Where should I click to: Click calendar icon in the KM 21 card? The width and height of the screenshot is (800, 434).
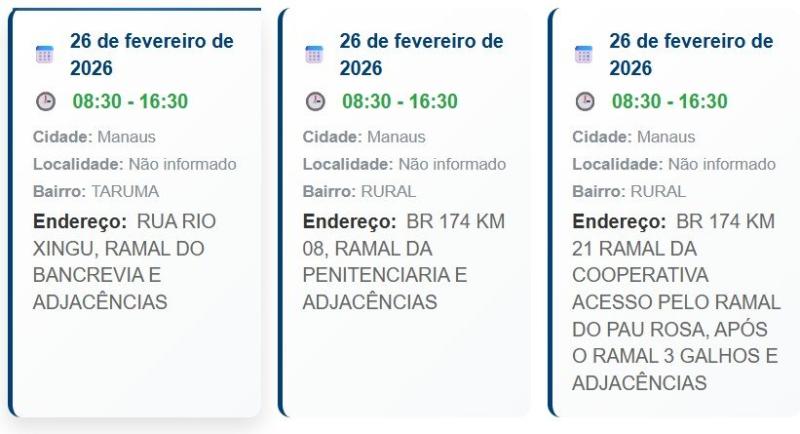584,54
